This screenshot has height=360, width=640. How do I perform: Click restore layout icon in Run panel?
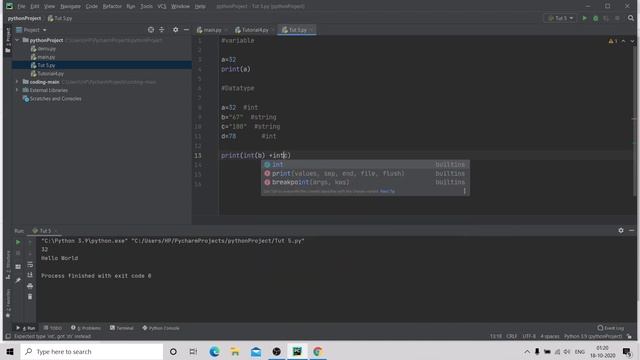point(18,267)
